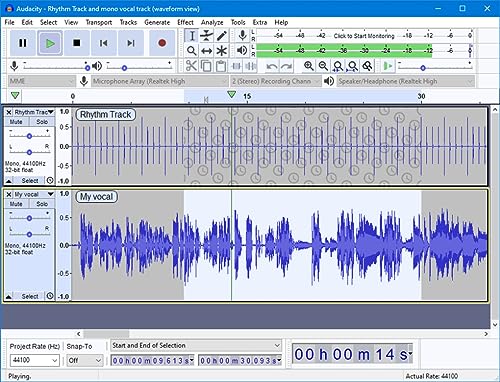Zoom in with the plus magnifier
Image resolution: width=500 pixels, height=382 pixels.
click(309, 66)
